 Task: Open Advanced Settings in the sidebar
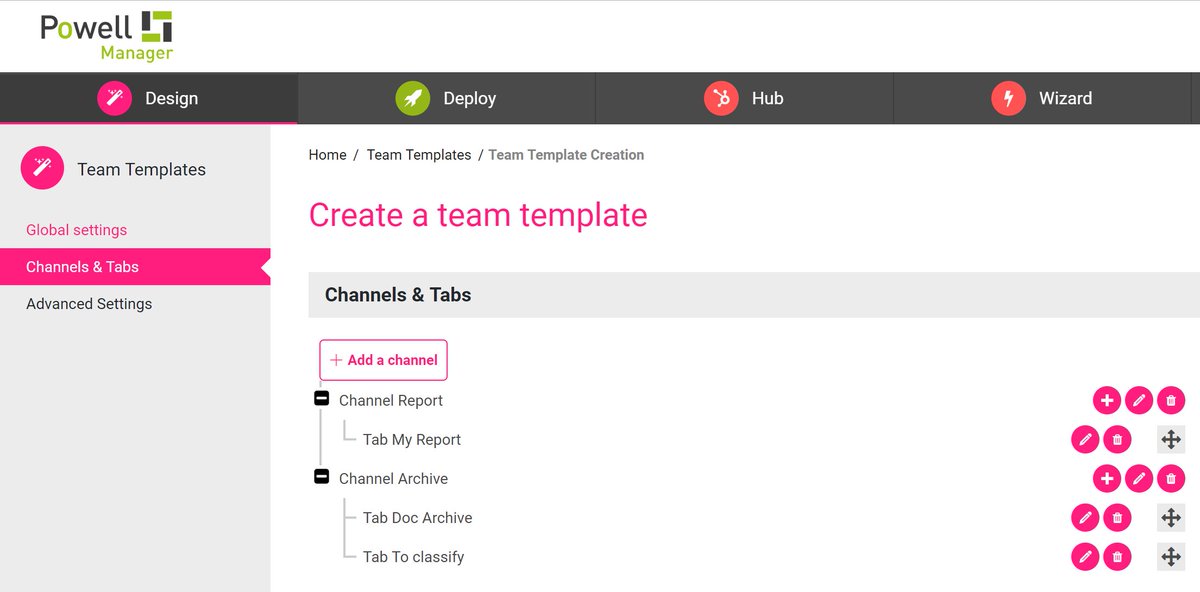(89, 304)
